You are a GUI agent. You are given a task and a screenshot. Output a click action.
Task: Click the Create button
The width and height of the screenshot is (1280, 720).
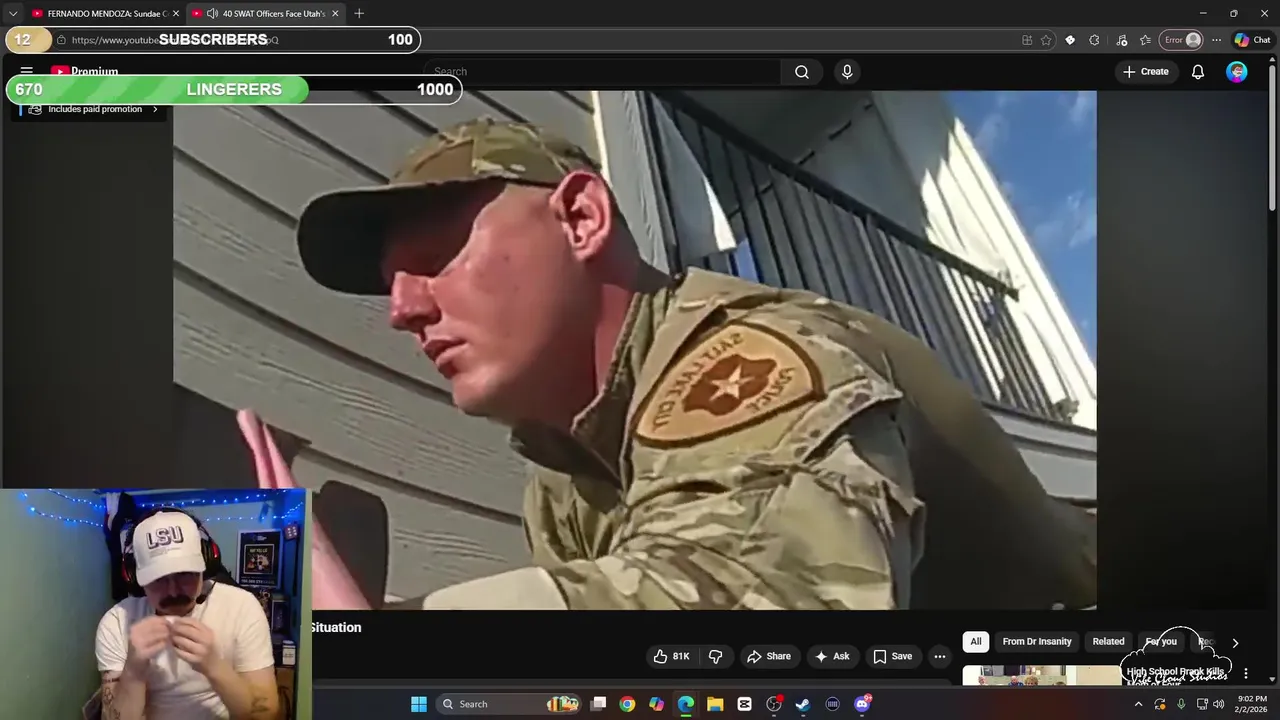point(1145,72)
